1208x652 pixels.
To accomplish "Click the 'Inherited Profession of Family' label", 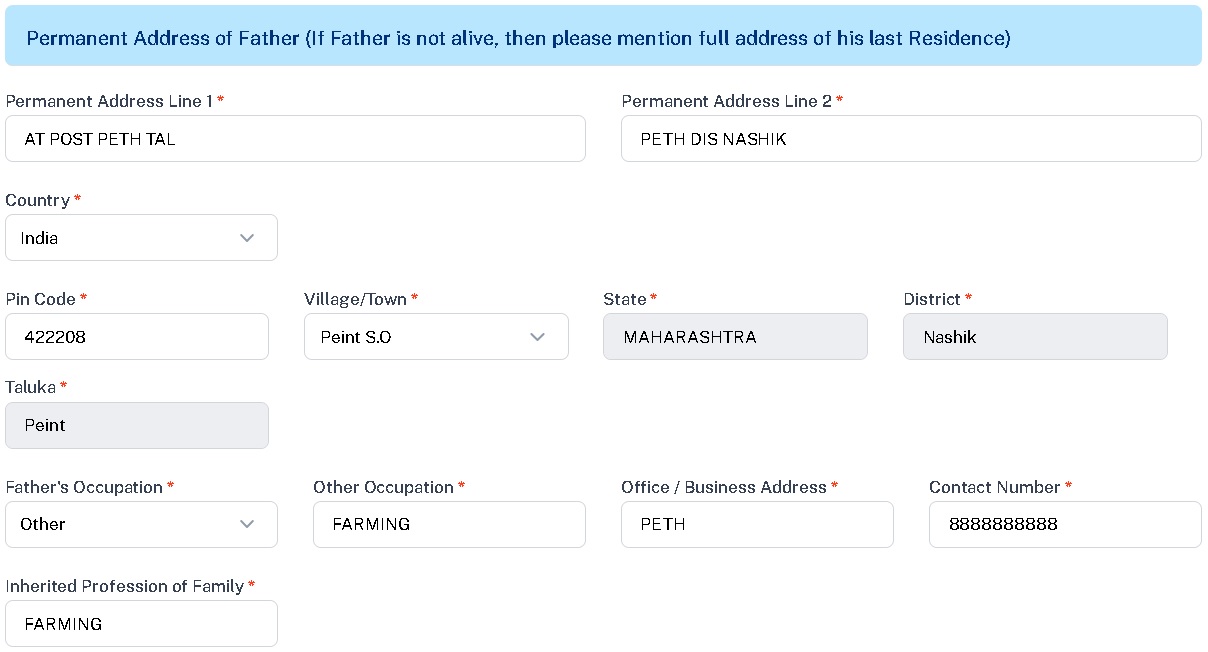I will tap(124, 586).
